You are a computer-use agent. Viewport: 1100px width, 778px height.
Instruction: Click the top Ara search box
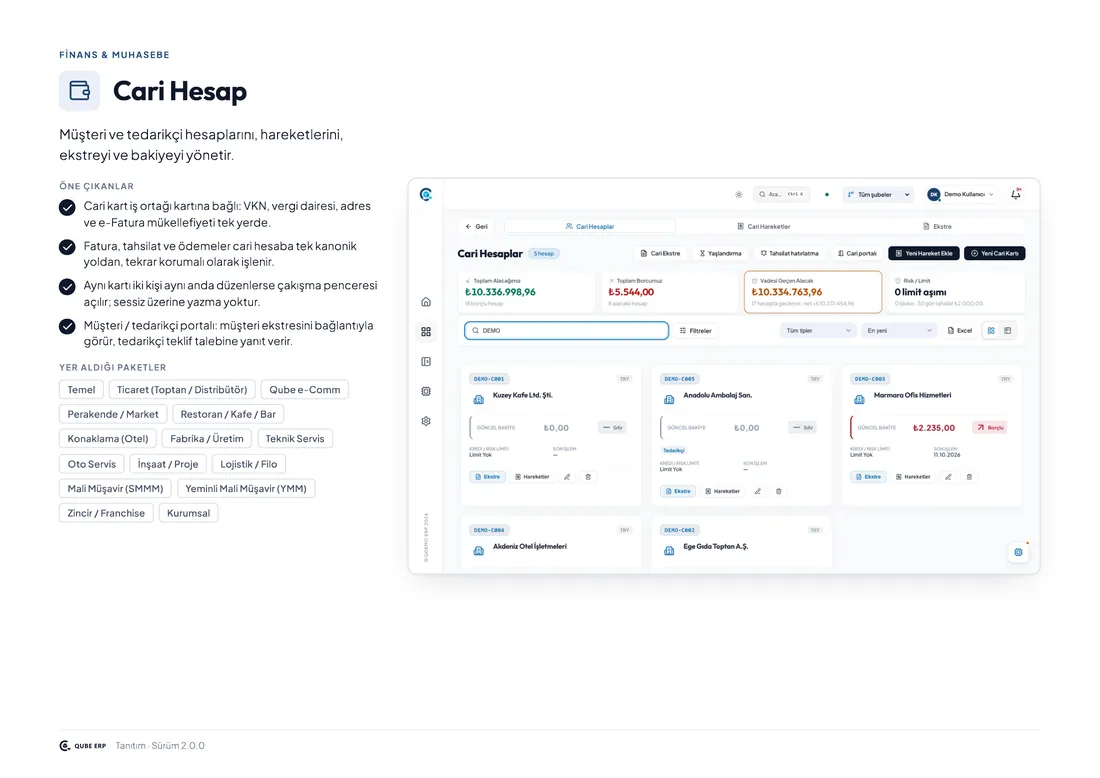[x=782, y=194]
